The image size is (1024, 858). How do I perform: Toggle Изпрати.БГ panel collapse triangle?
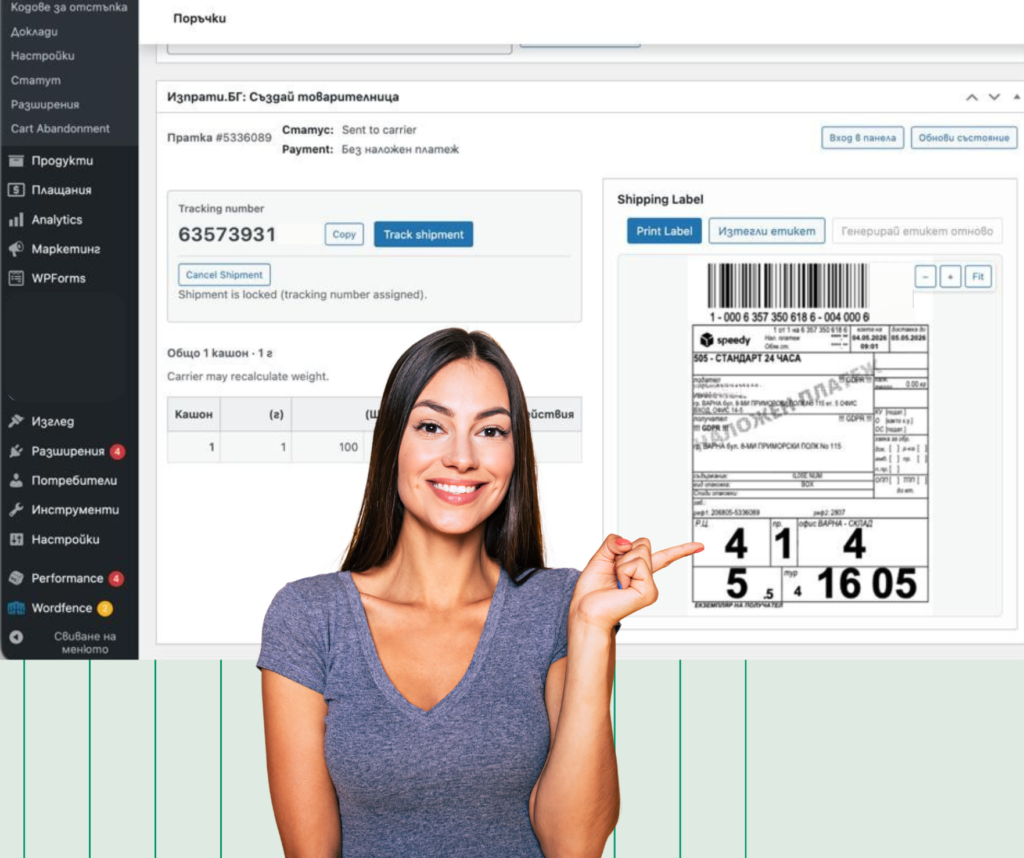click(1017, 97)
